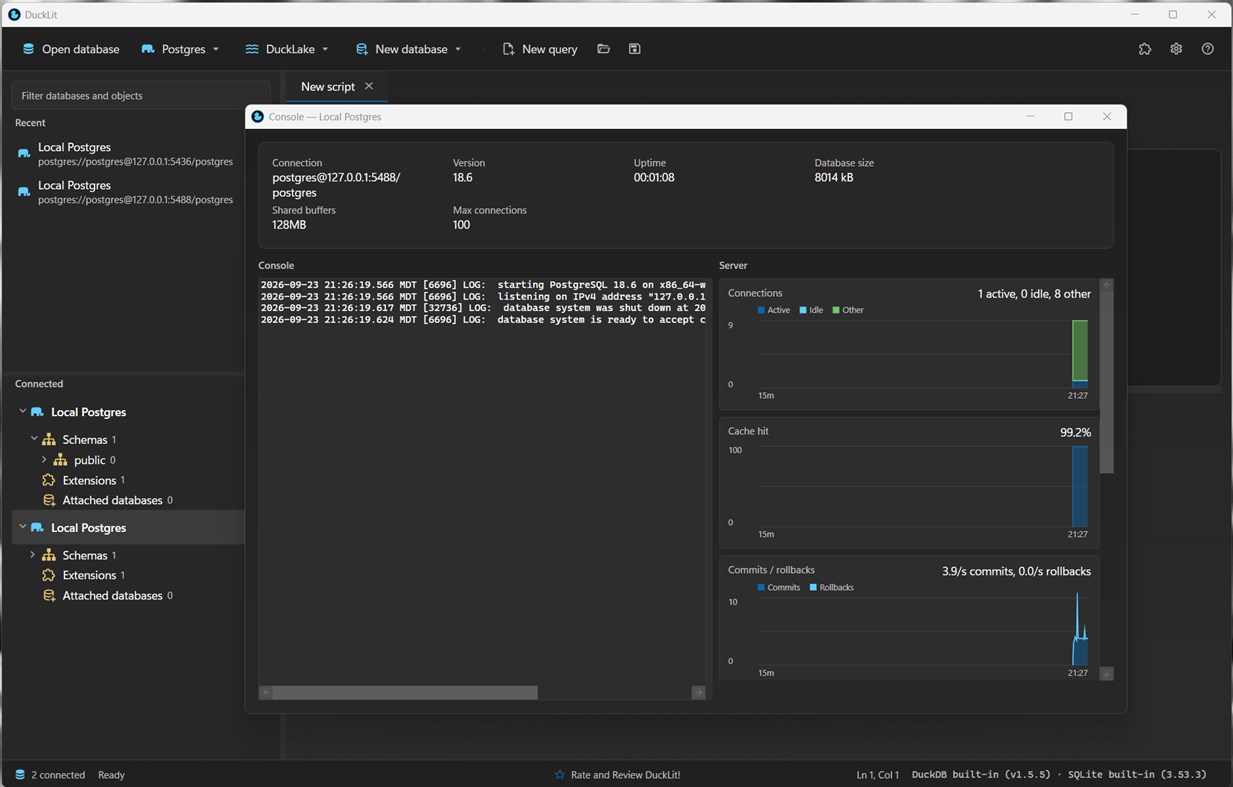Click the Rollbacks legend swatch
Viewport: 1233px width, 787px height.
pos(813,588)
